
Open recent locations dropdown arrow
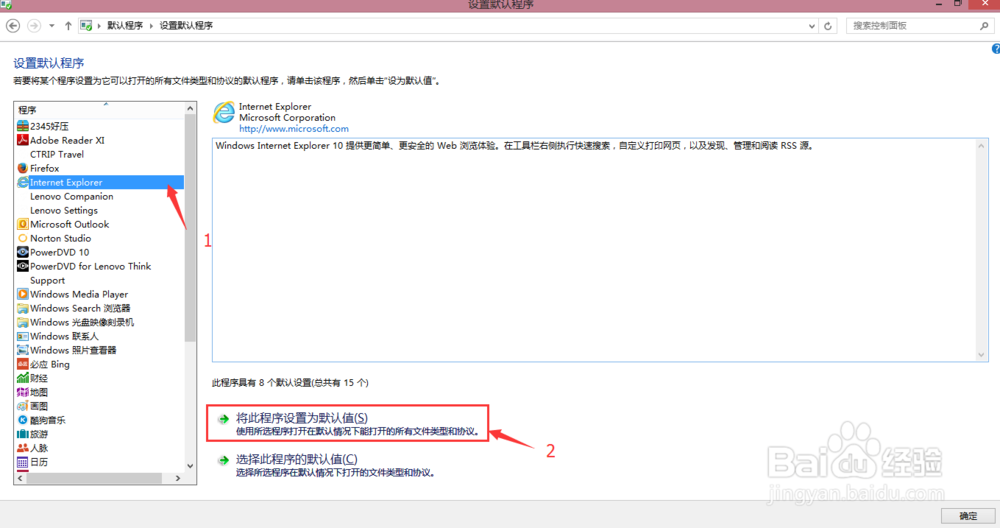click(x=52, y=26)
